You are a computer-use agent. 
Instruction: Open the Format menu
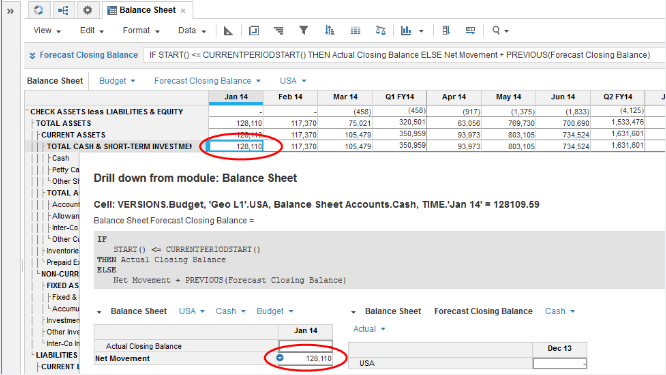[141, 31]
